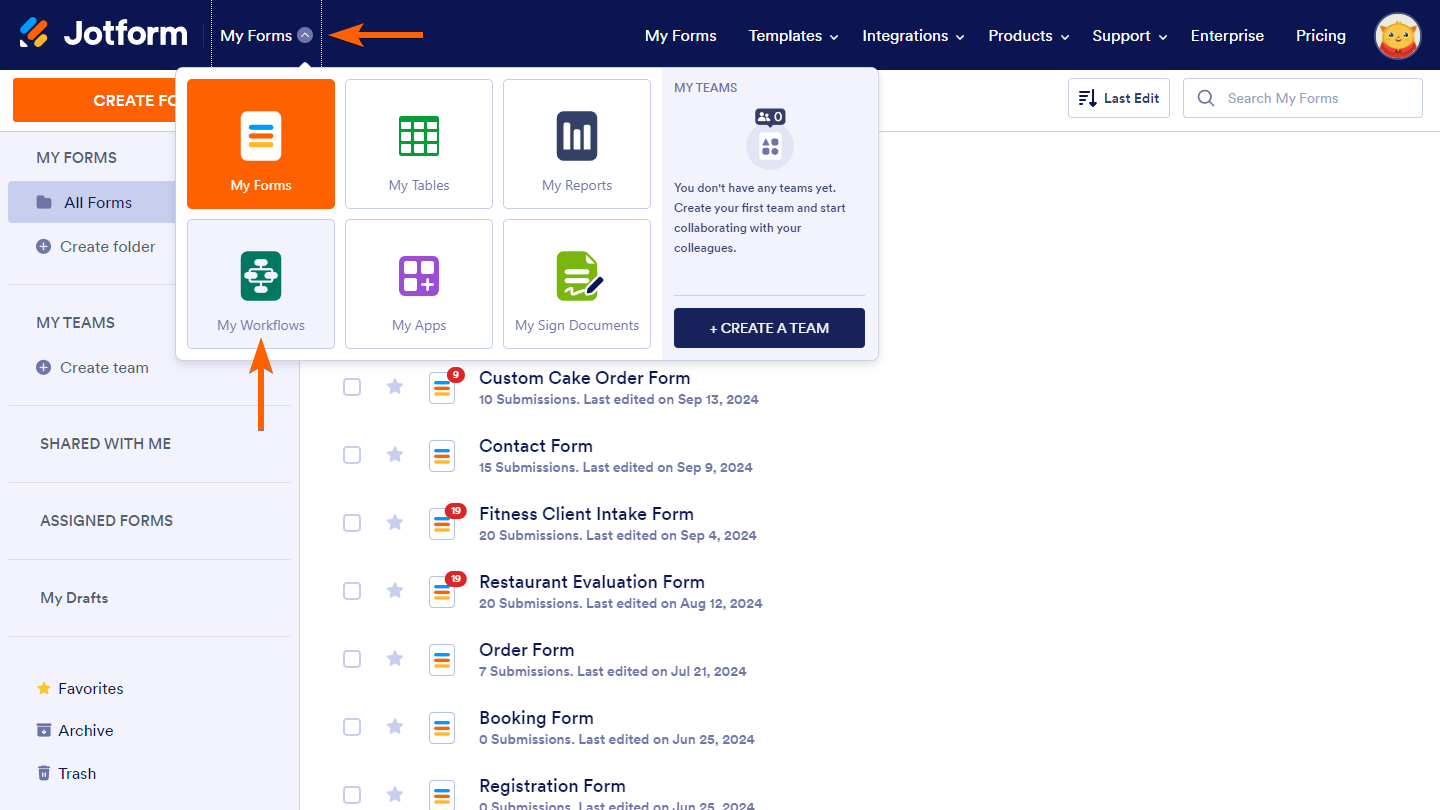This screenshot has width=1440, height=810.
Task: Click the teams icon in My Teams panel
Action: 770,139
